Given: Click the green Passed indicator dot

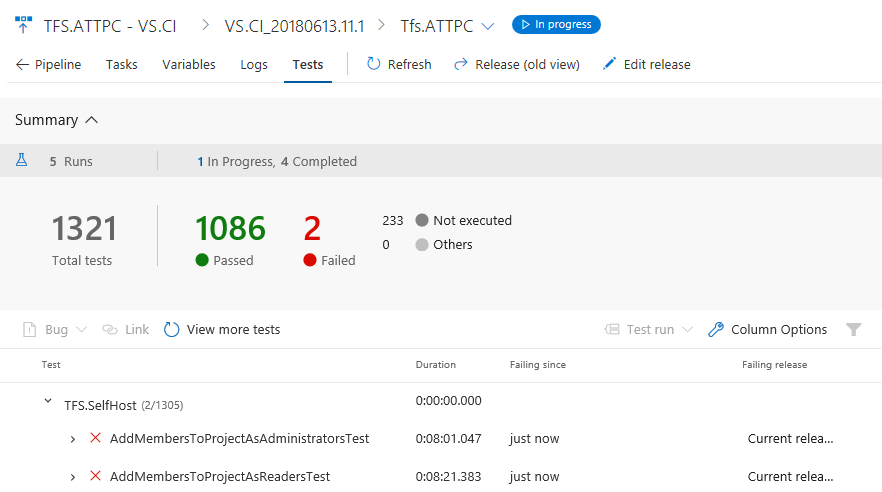Looking at the screenshot, I should [x=202, y=260].
